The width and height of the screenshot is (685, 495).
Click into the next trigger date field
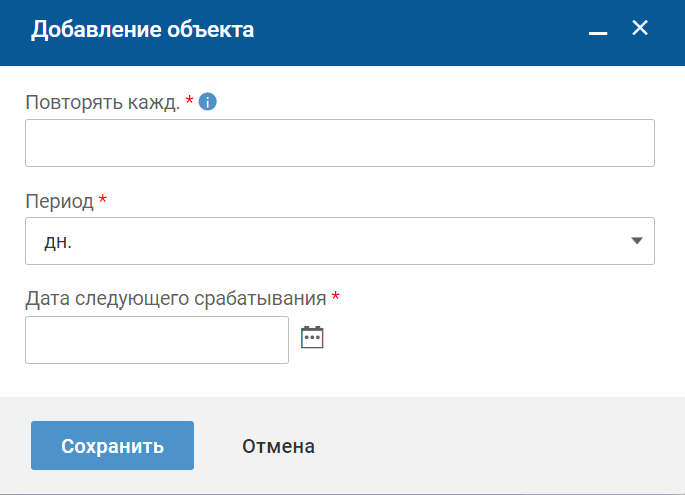pos(157,340)
